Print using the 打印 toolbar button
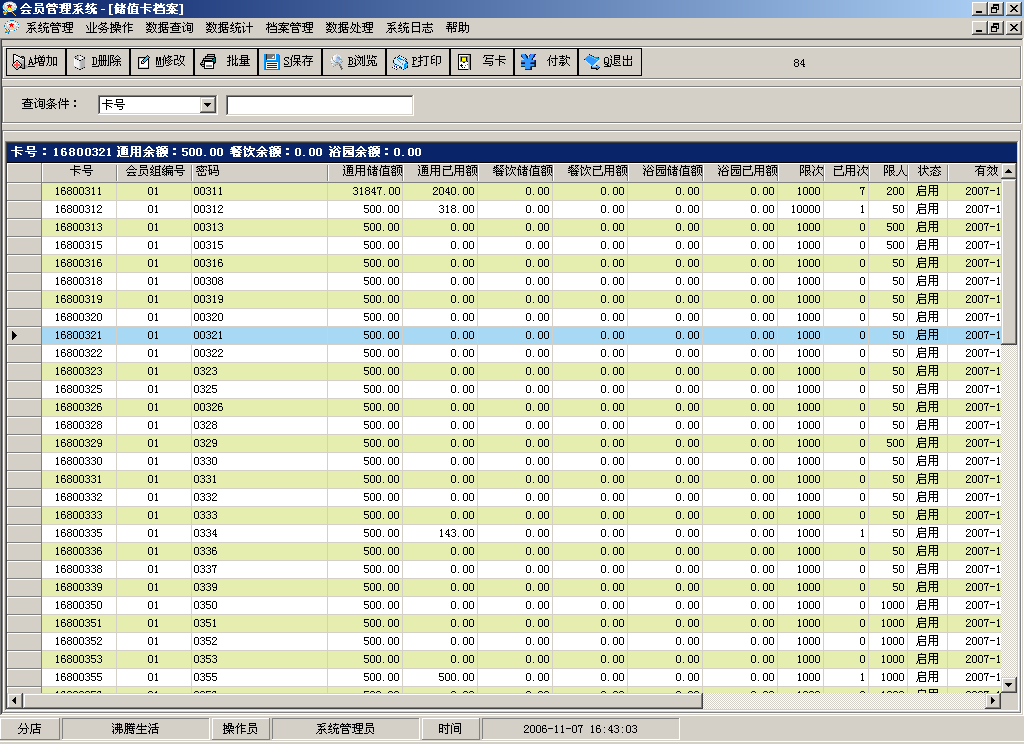 click(417, 62)
